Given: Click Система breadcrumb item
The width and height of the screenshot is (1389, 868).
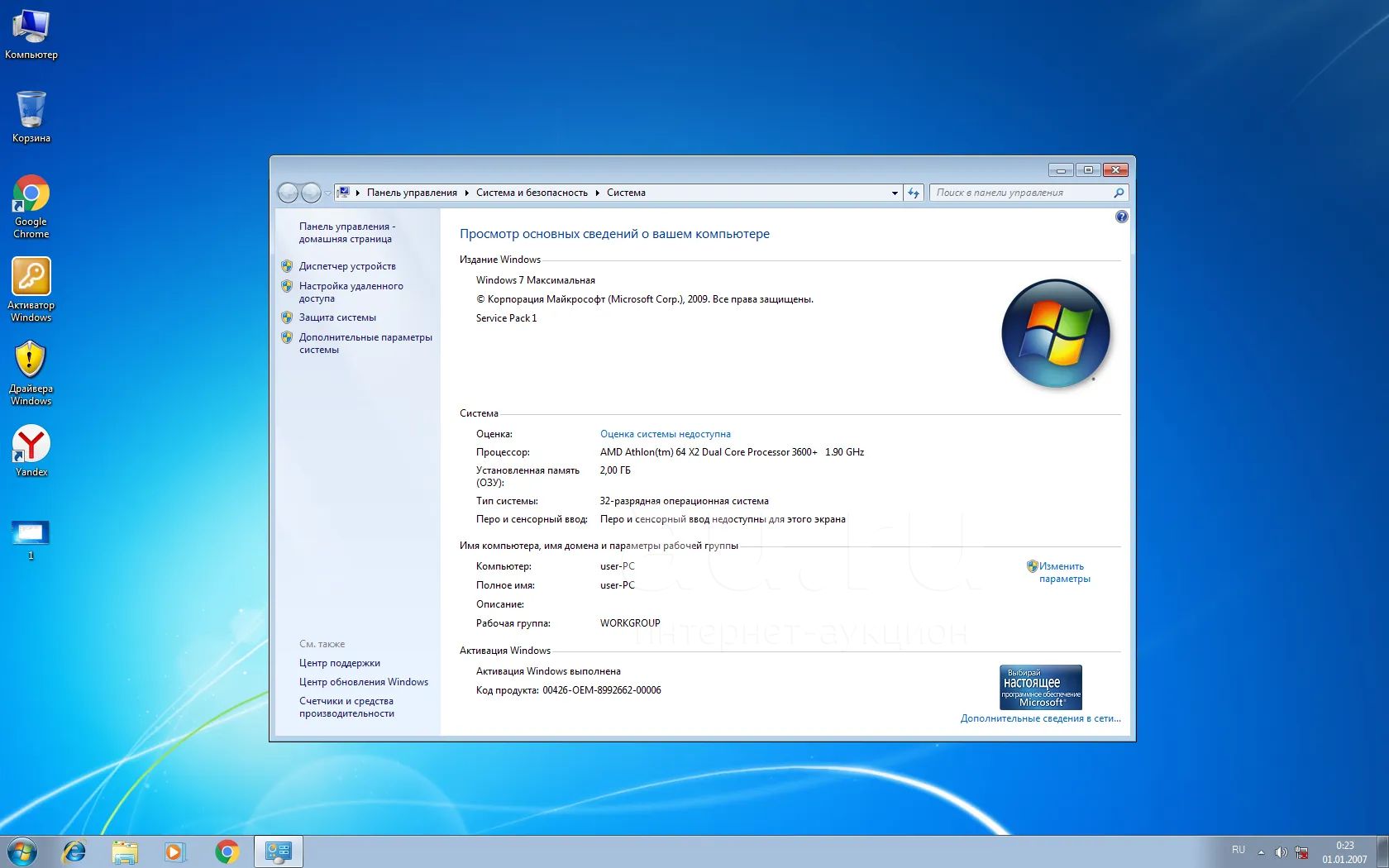Looking at the screenshot, I should pos(626,193).
